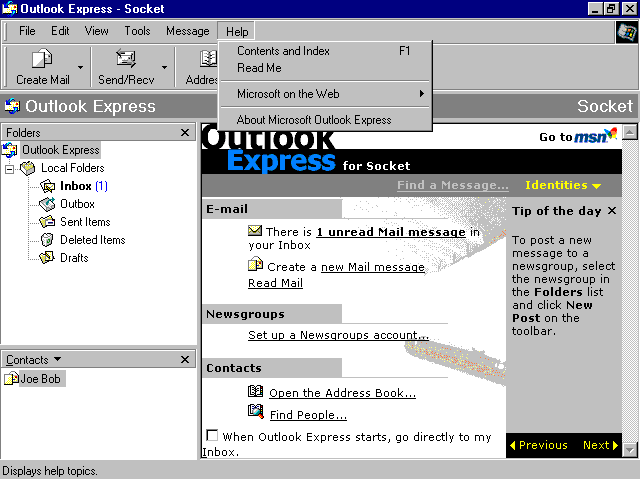
Task: Close the Contacts pane
Action: 185,360
